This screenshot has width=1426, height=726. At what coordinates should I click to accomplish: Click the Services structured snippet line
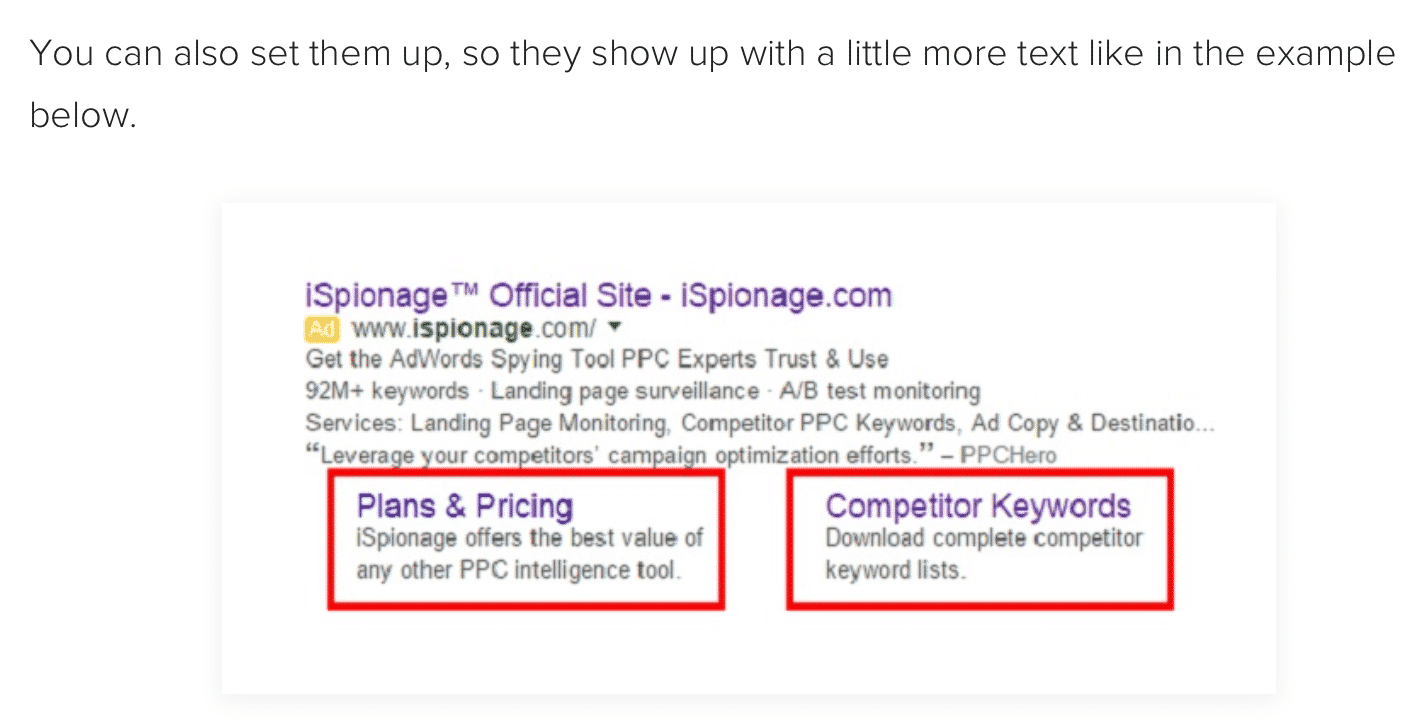click(759, 423)
